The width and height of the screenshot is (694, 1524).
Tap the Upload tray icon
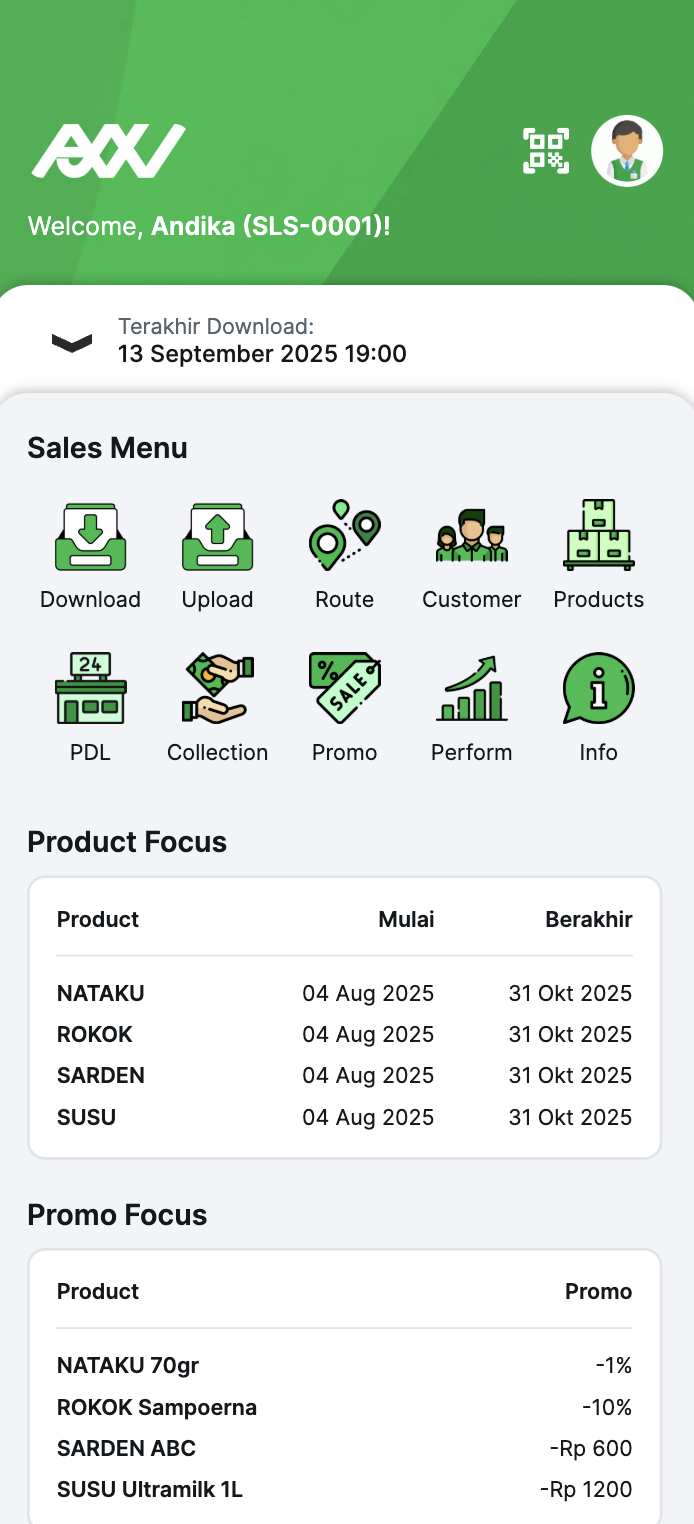pos(217,537)
